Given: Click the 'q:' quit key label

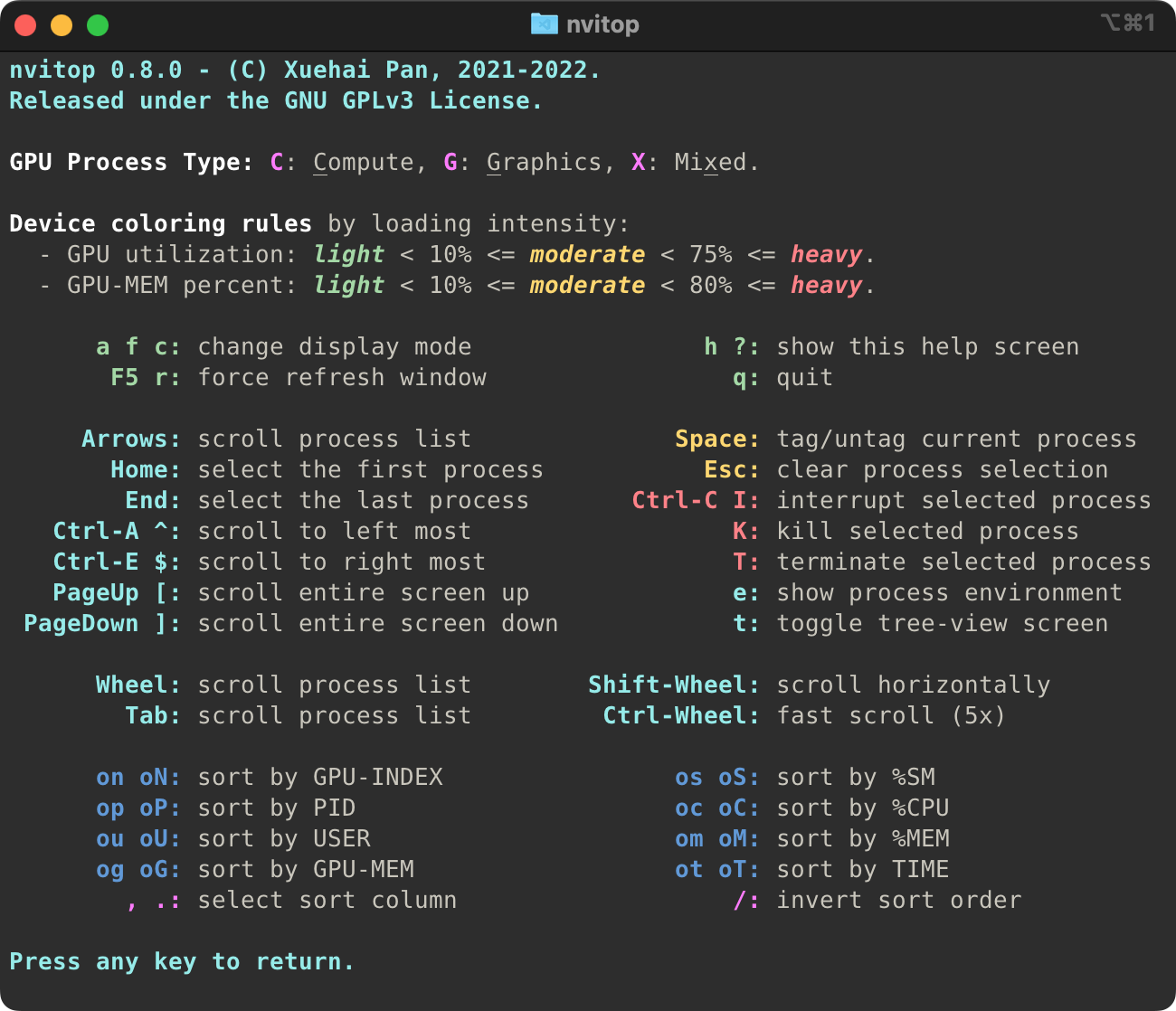Looking at the screenshot, I should tap(746, 377).
